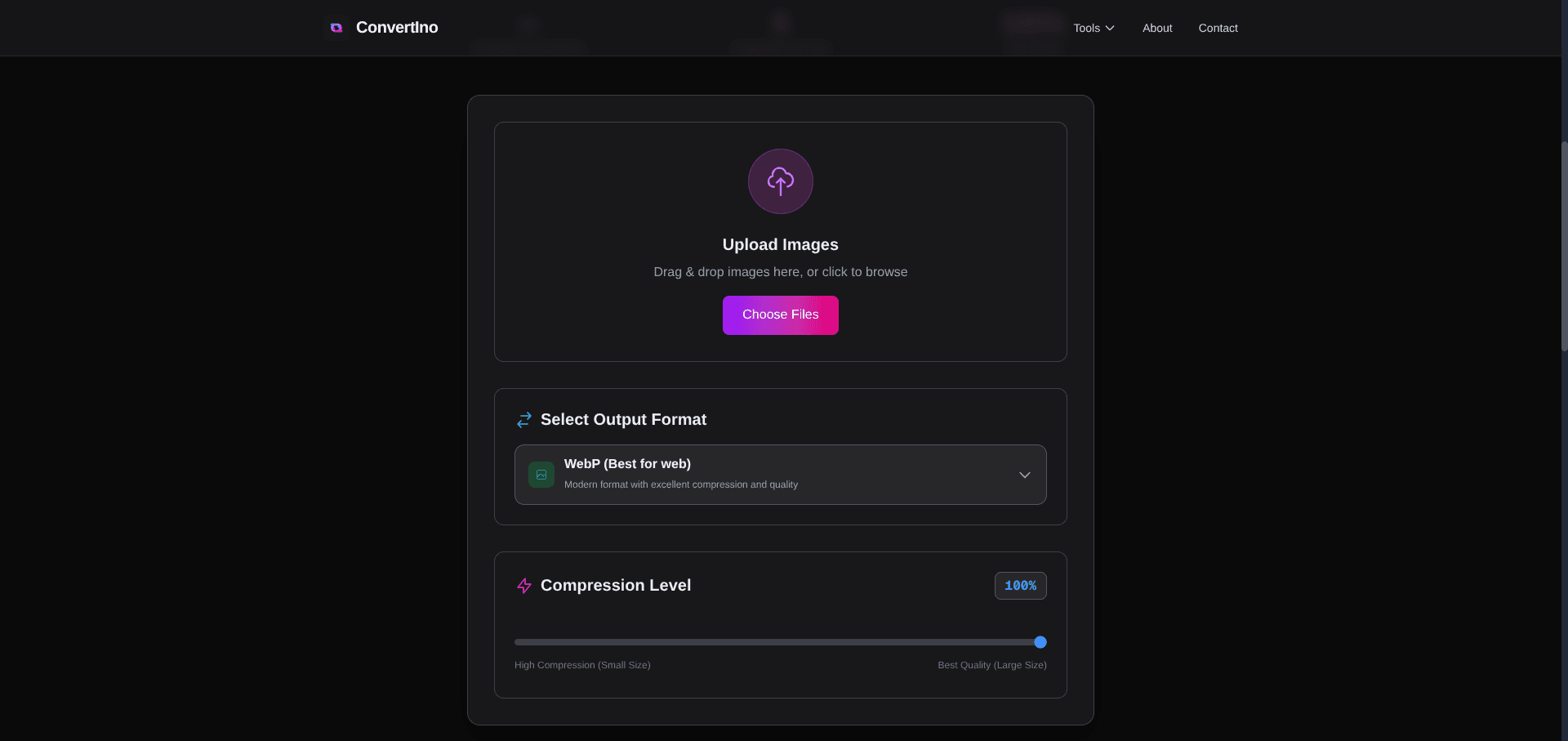1568x741 pixels.
Task: Expand the output format selector chevron
Action: tap(1025, 475)
